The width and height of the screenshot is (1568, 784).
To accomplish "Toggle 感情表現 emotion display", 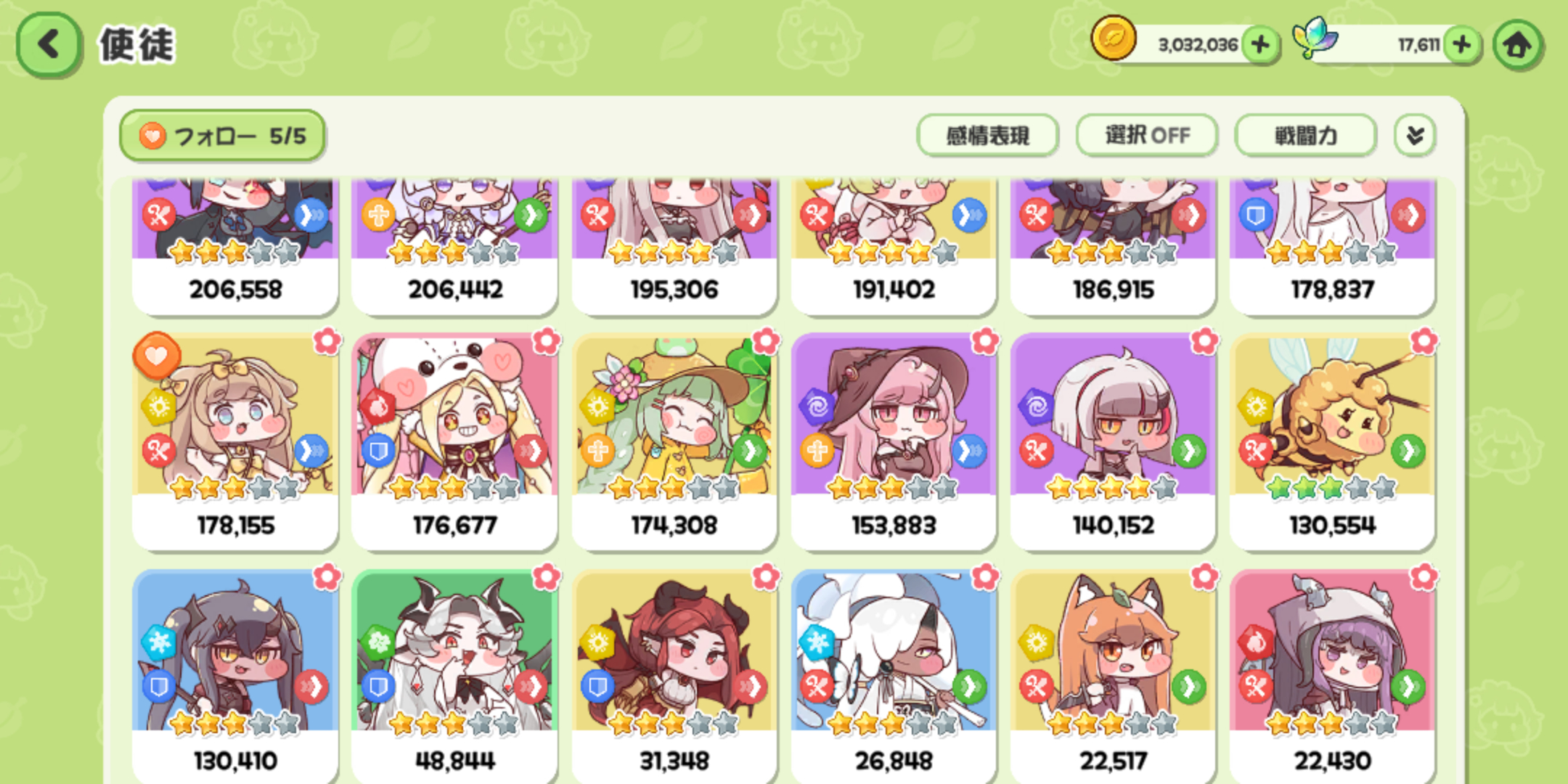I will [987, 135].
